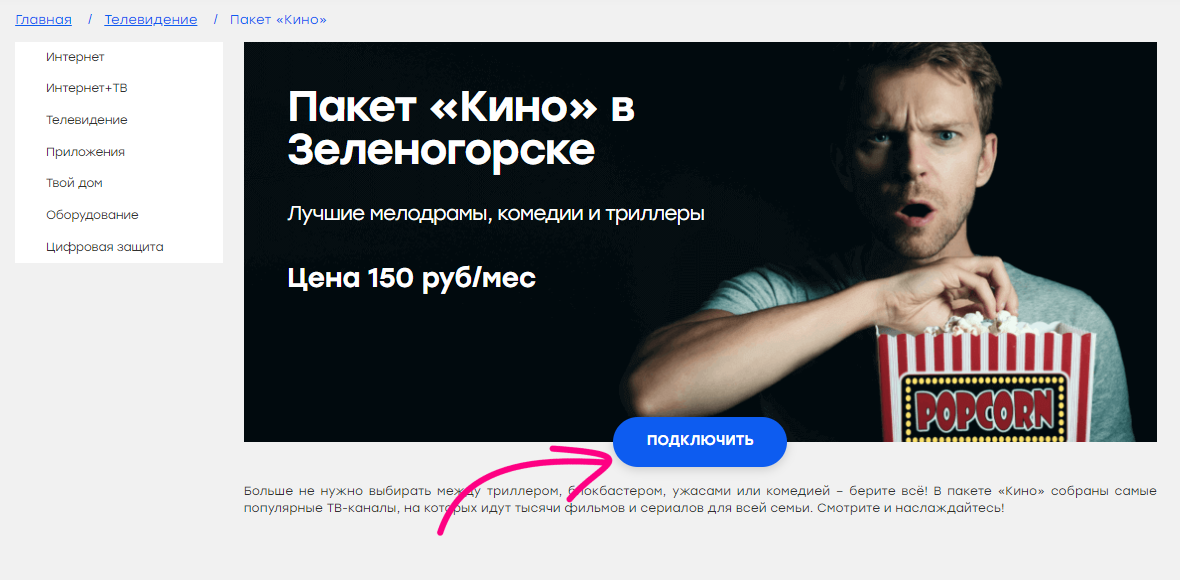
Task: Click the package description paragraph below the banner
Action: tap(700, 500)
